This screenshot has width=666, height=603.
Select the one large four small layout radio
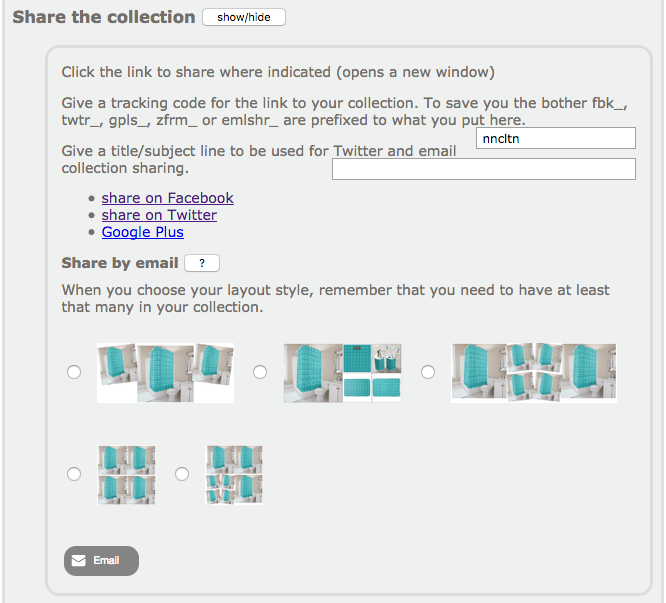[x=260, y=372]
